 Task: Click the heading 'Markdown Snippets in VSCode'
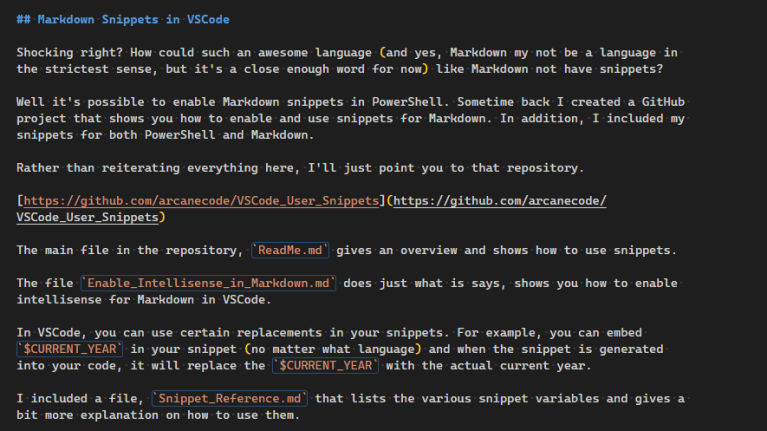(x=133, y=20)
